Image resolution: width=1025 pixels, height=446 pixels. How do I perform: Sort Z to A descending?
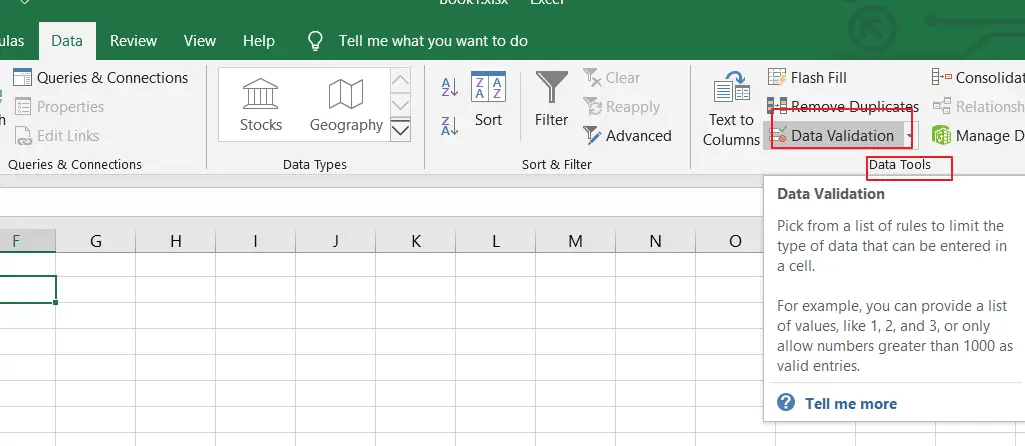point(450,125)
